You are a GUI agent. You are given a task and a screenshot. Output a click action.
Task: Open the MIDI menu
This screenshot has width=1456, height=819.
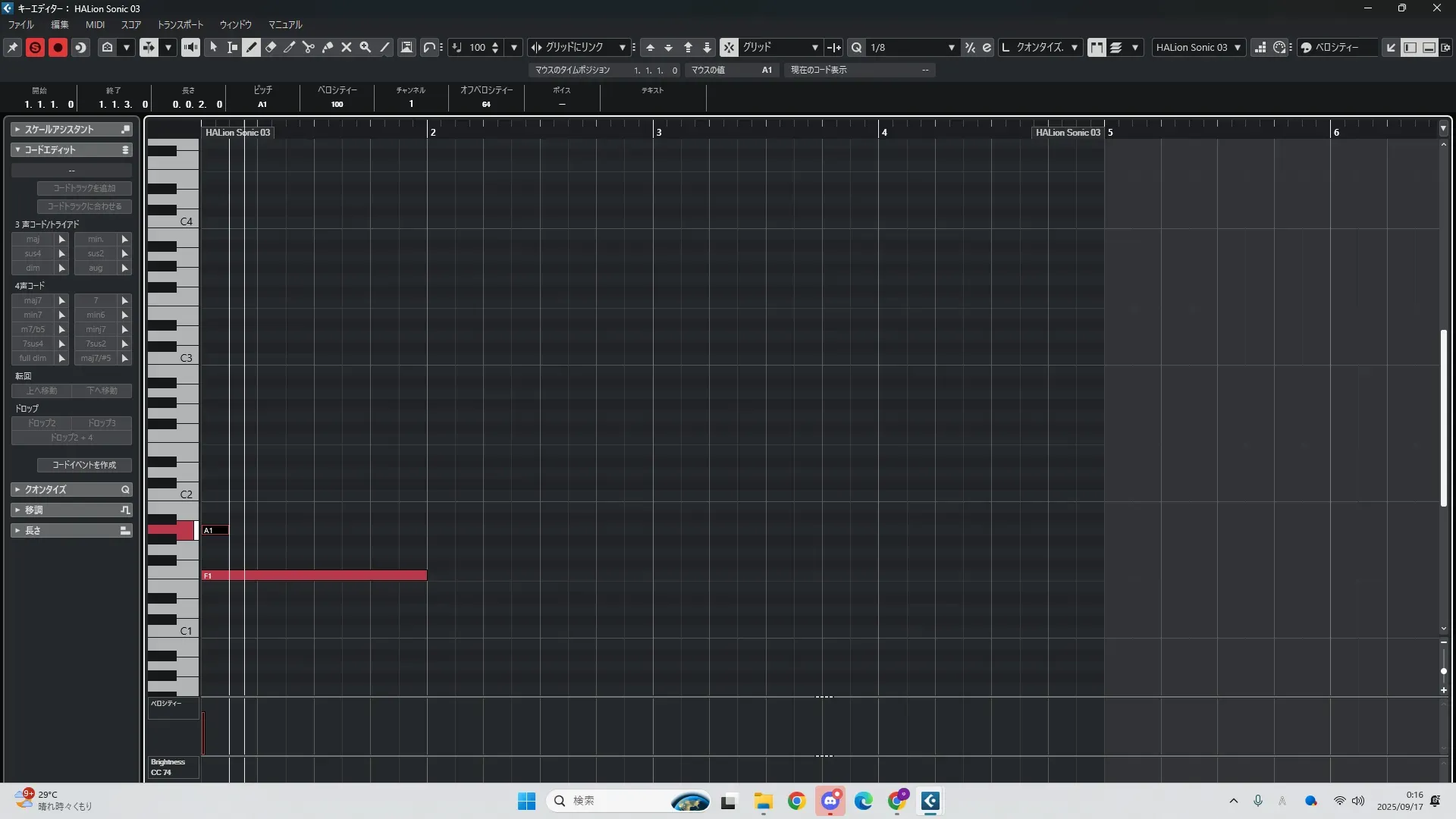coord(95,24)
